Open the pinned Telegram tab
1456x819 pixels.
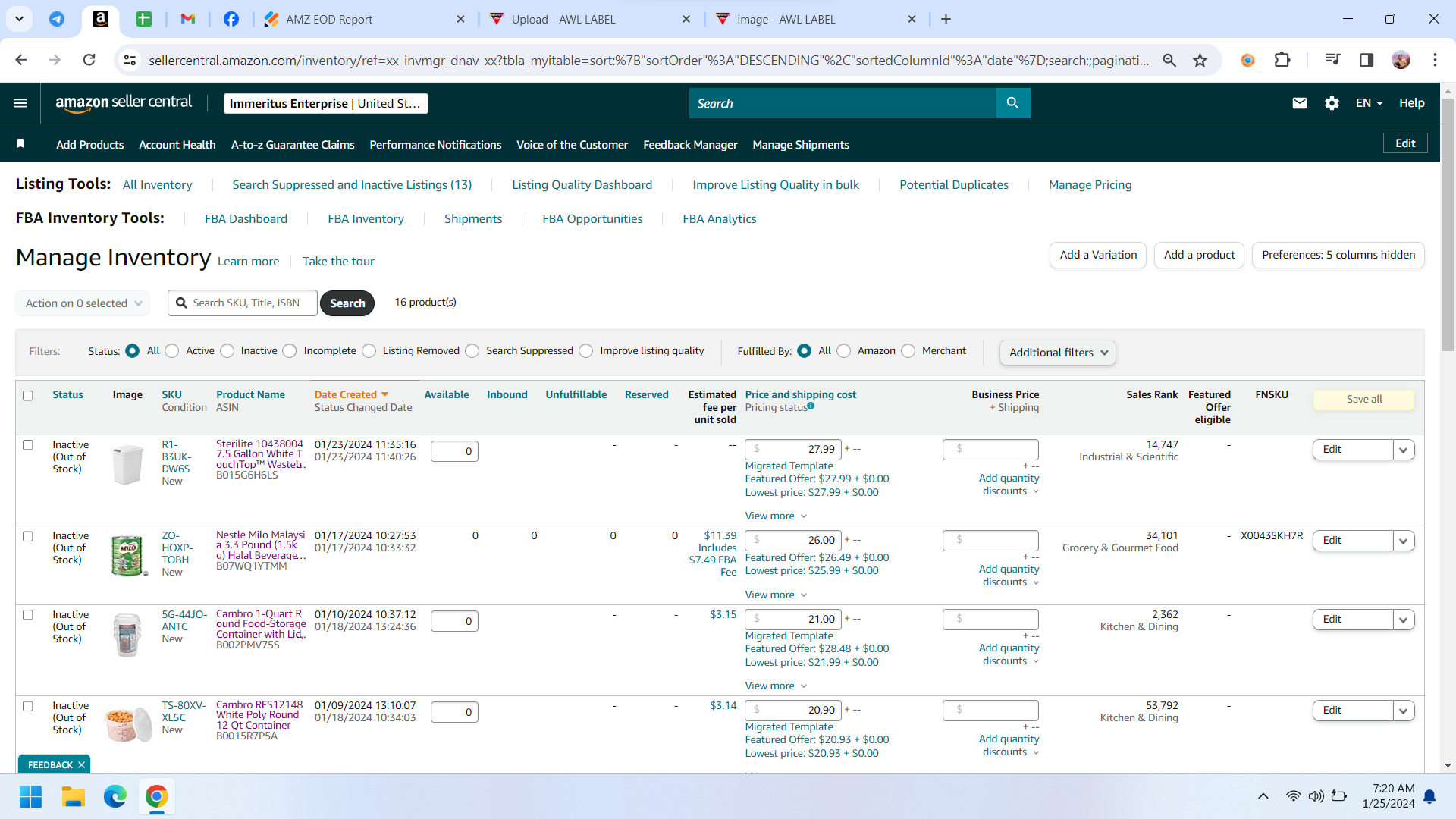click(x=57, y=19)
